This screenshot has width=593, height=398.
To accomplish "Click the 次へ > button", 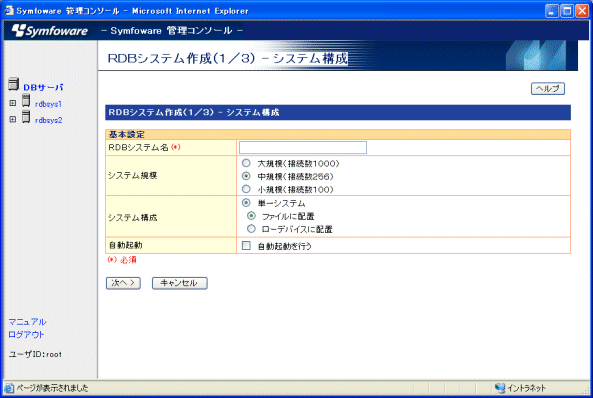I will point(123,283).
